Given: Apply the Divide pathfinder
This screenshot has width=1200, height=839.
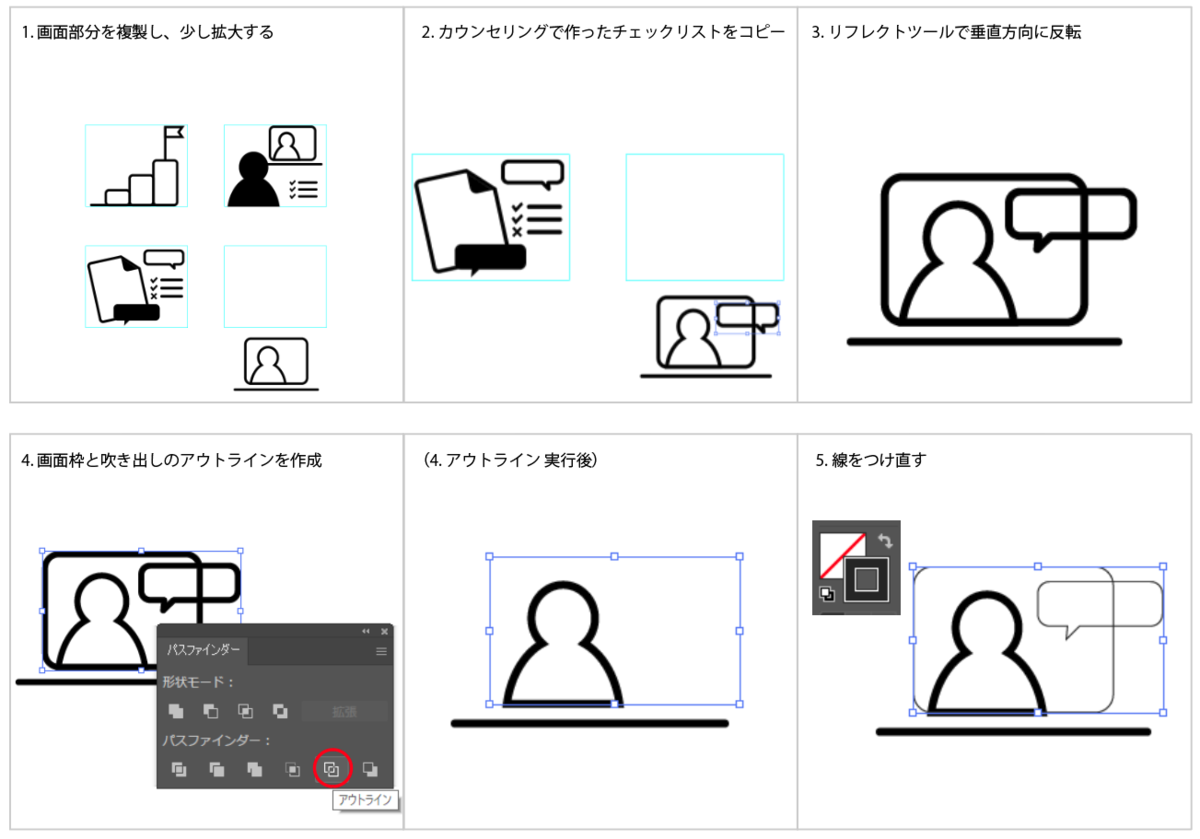Looking at the screenshot, I should point(179,769).
